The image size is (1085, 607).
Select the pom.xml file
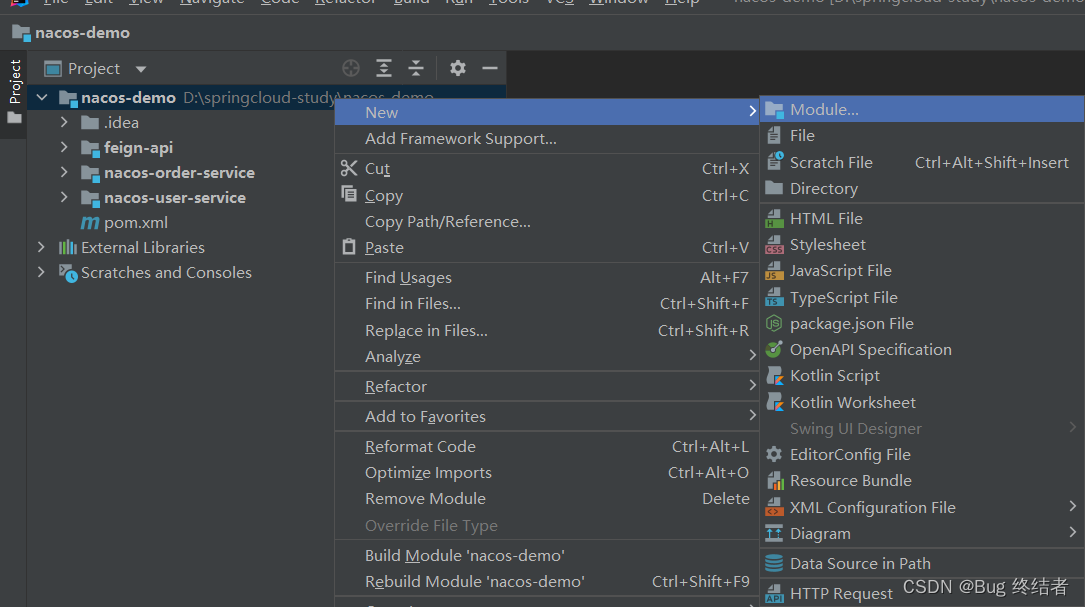pos(136,223)
